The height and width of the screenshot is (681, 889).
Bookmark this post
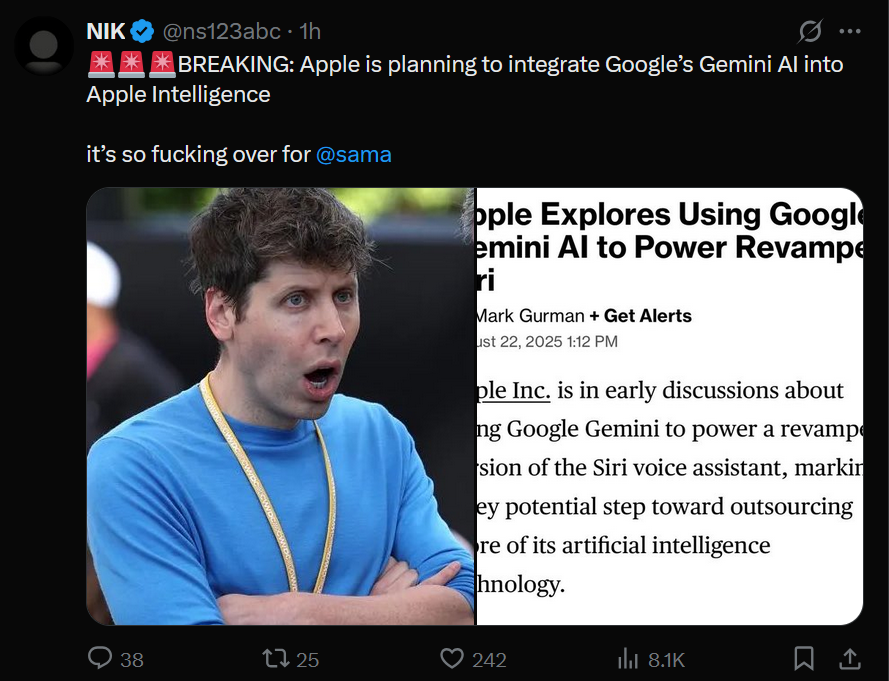pyautogui.click(x=803, y=658)
